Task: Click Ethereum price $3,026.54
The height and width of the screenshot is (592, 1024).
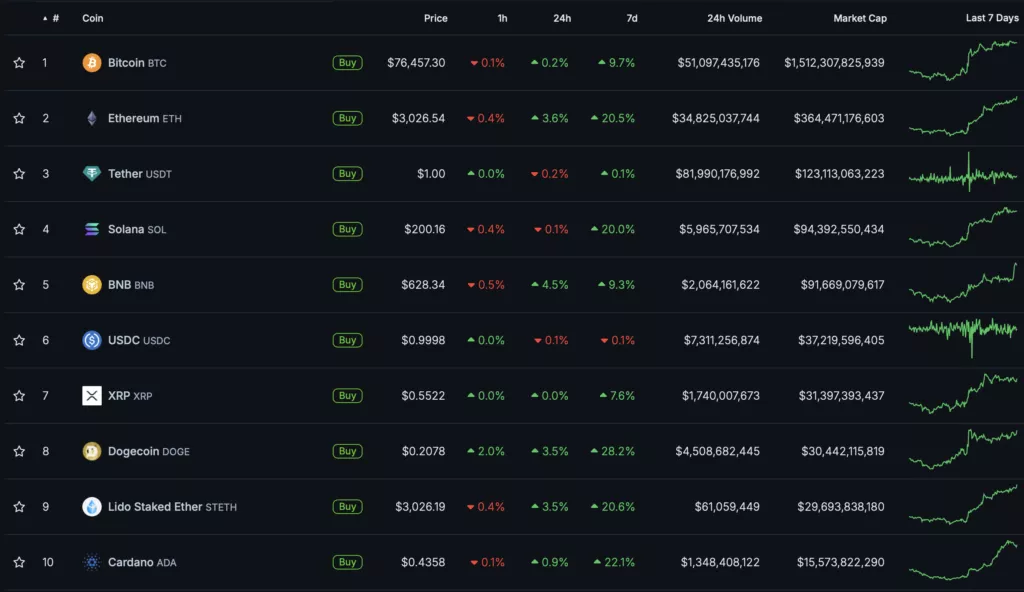Action: tap(419, 118)
